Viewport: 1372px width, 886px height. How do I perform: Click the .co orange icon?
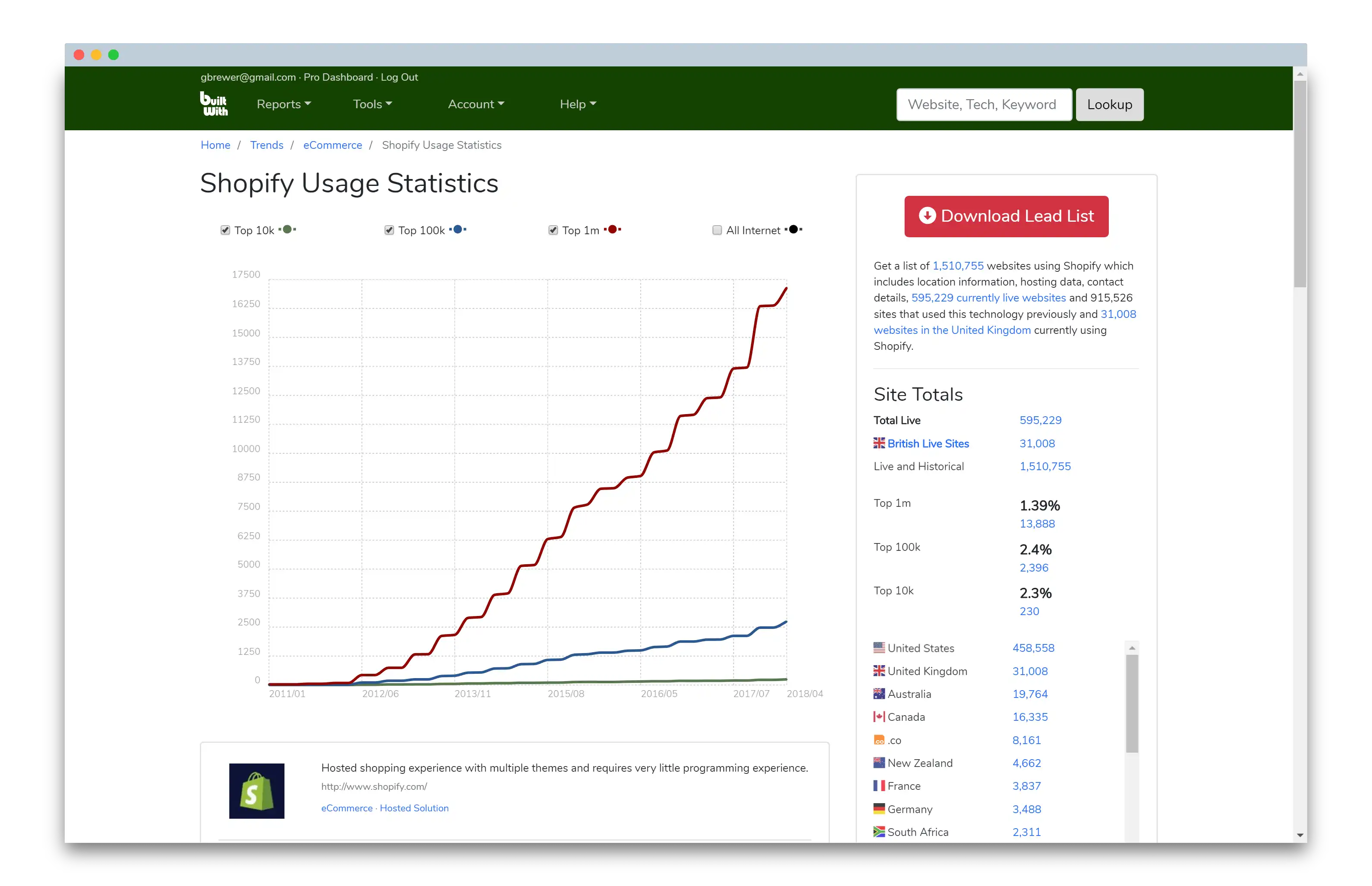[x=878, y=740]
